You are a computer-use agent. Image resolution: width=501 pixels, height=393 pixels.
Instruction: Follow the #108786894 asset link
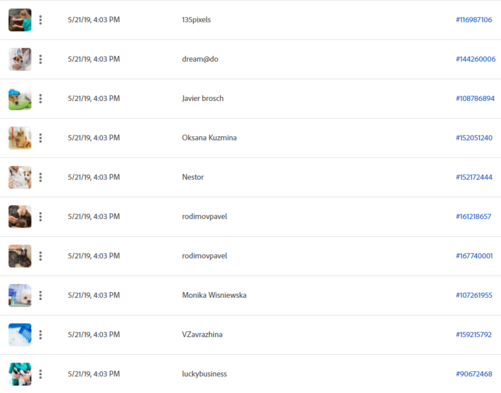pyautogui.click(x=475, y=98)
